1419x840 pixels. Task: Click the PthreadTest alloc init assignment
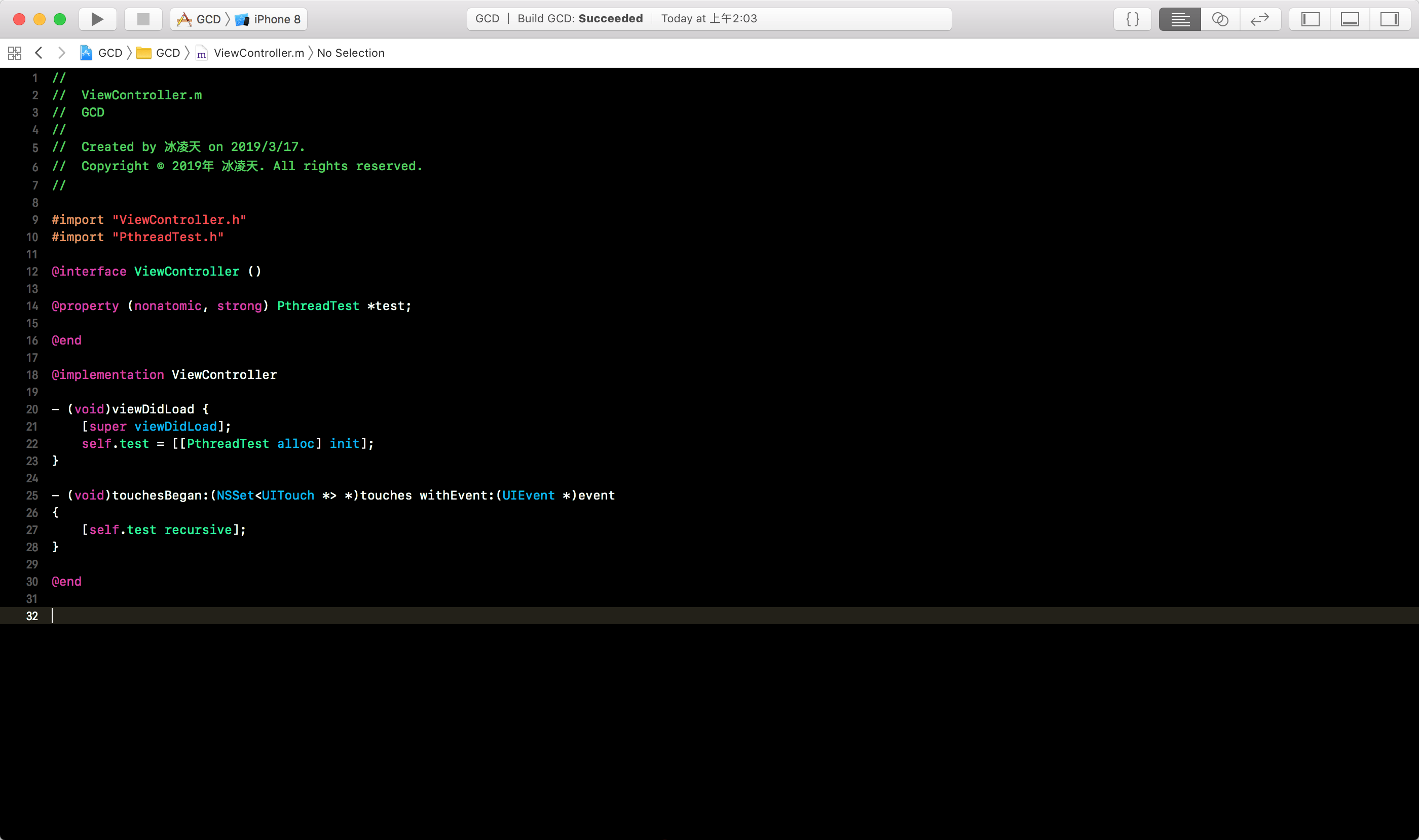[228, 443]
